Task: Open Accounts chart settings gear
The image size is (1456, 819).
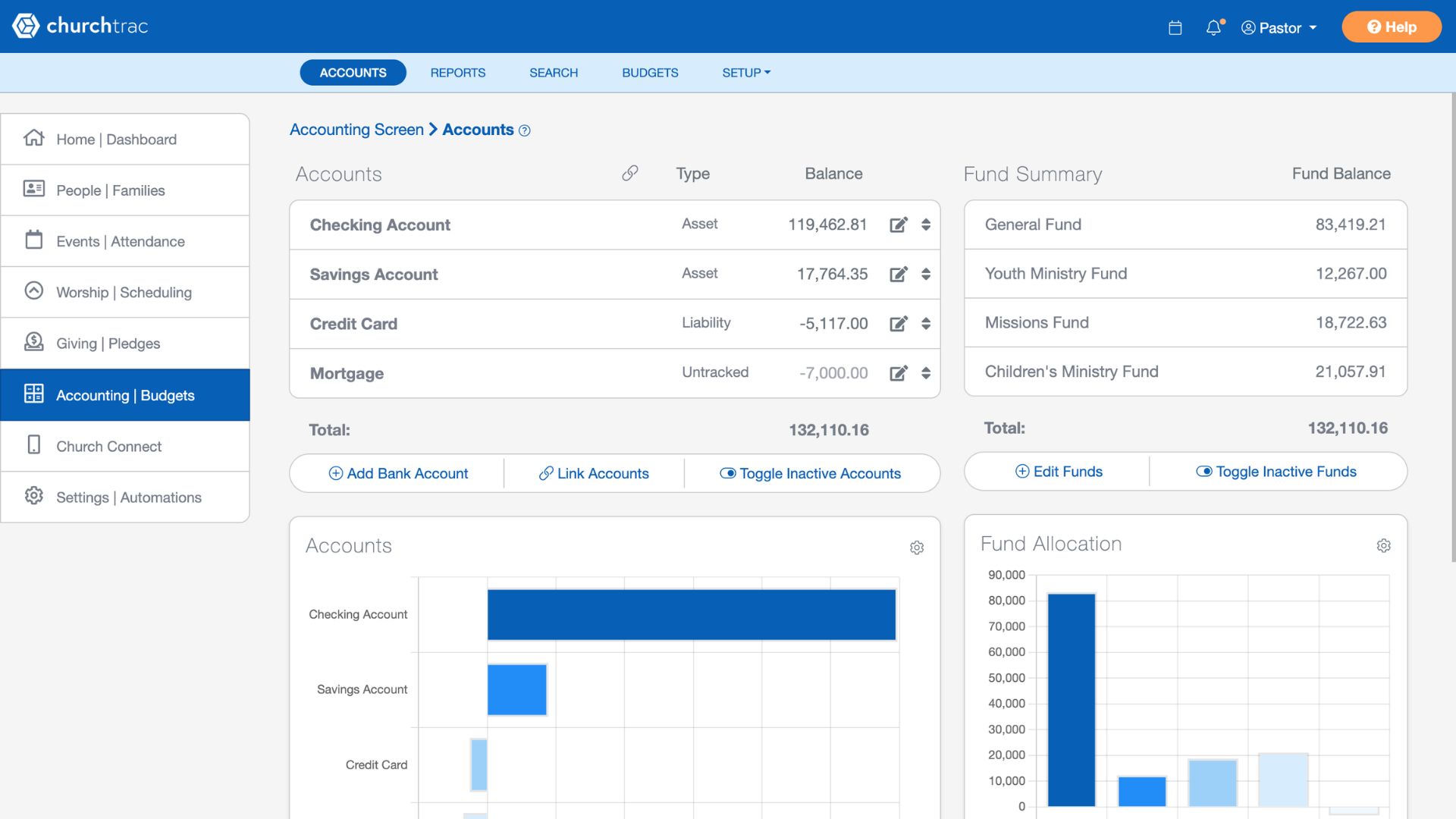Action: [x=917, y=548]
